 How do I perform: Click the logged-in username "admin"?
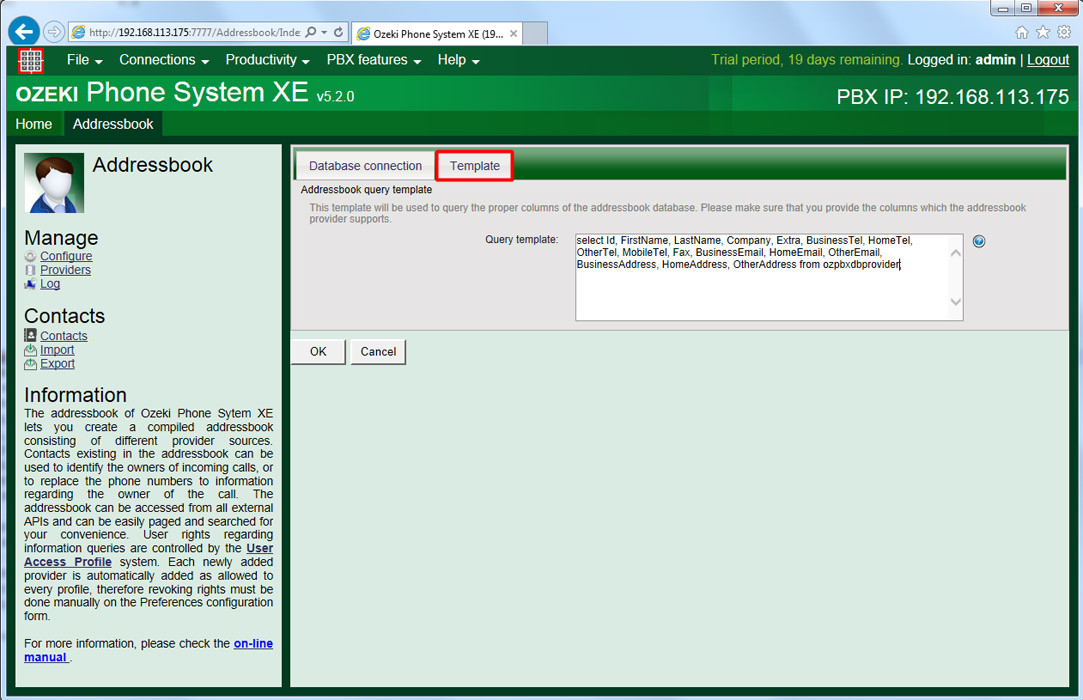[995, 60]
